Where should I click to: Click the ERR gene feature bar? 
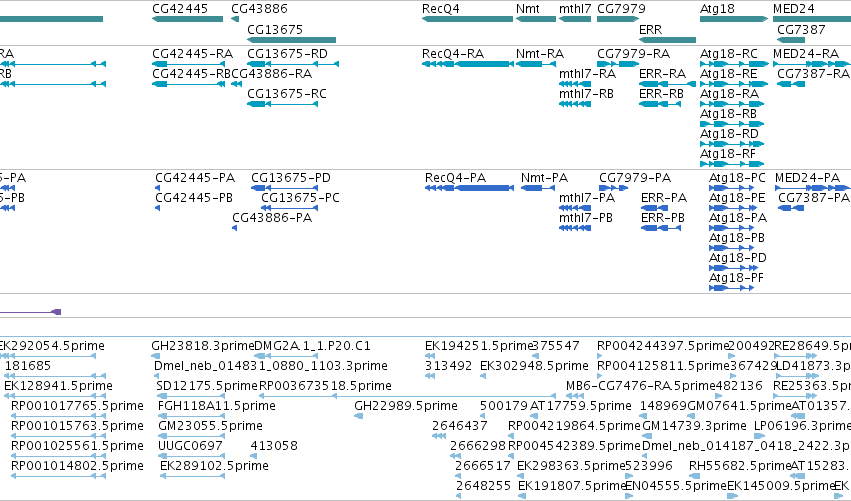point(667,40)
